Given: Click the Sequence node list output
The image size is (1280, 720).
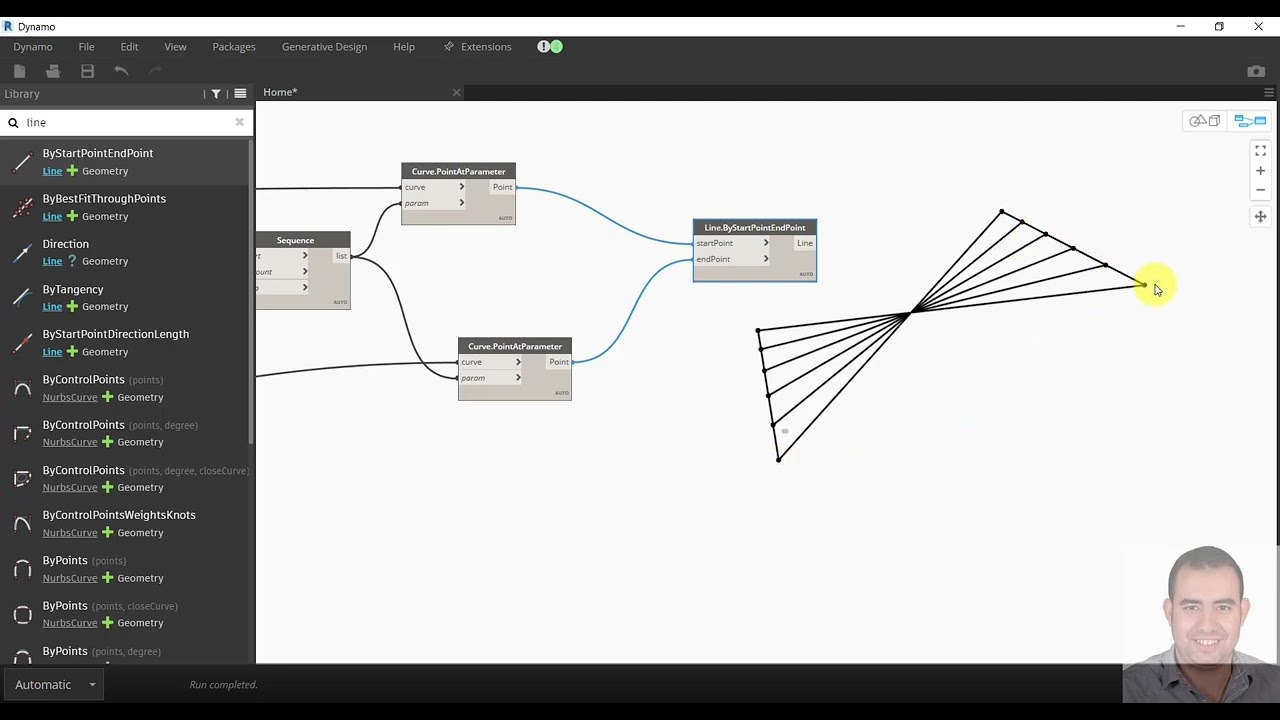Looking at the screenshot, I should (341, 256).
